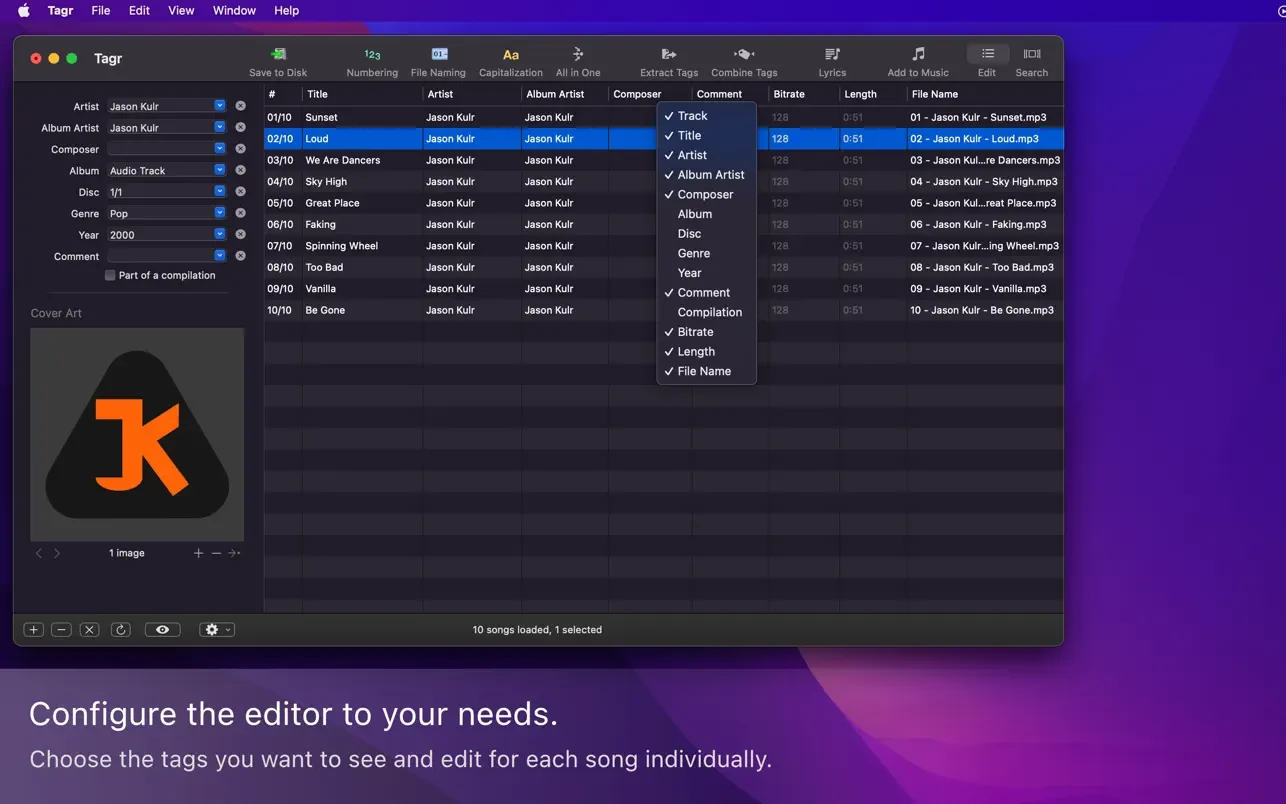
Task: Click the Add to Music icon
Action: [918, 55]
